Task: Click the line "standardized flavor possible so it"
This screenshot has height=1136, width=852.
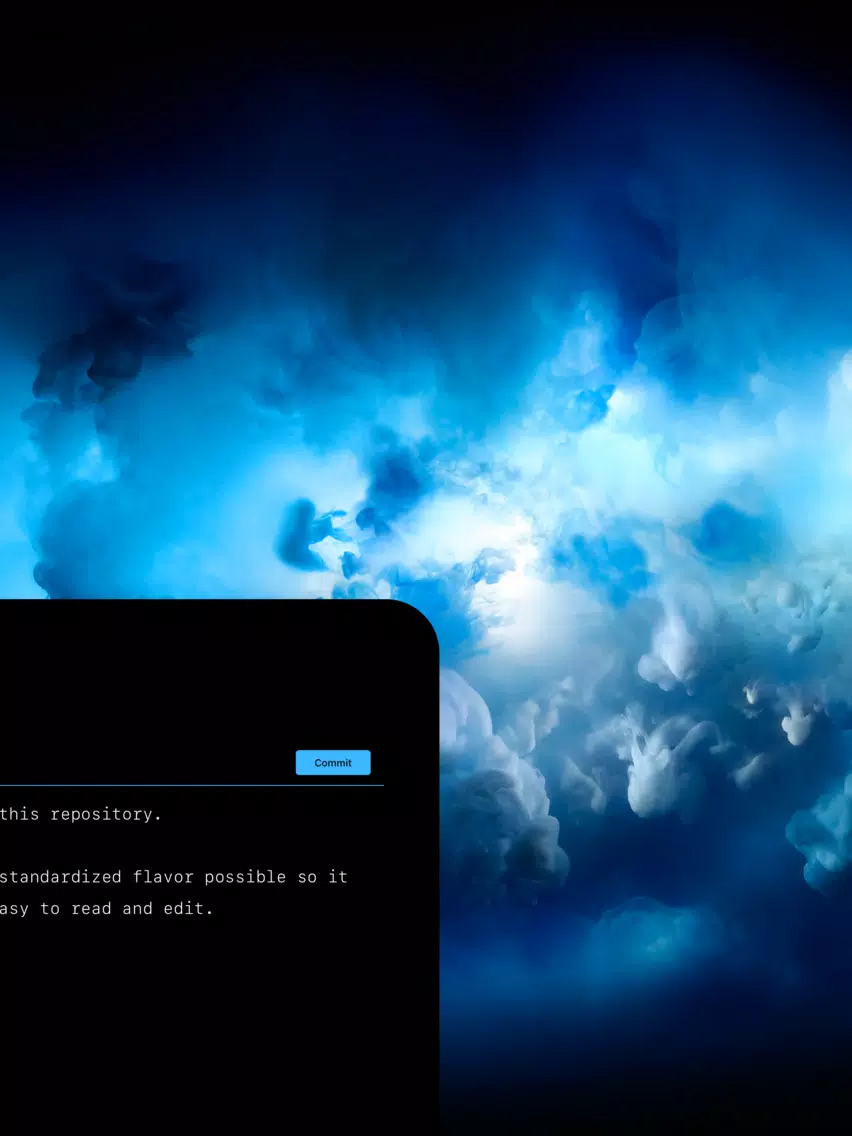Action: click(x=173, y=877)
